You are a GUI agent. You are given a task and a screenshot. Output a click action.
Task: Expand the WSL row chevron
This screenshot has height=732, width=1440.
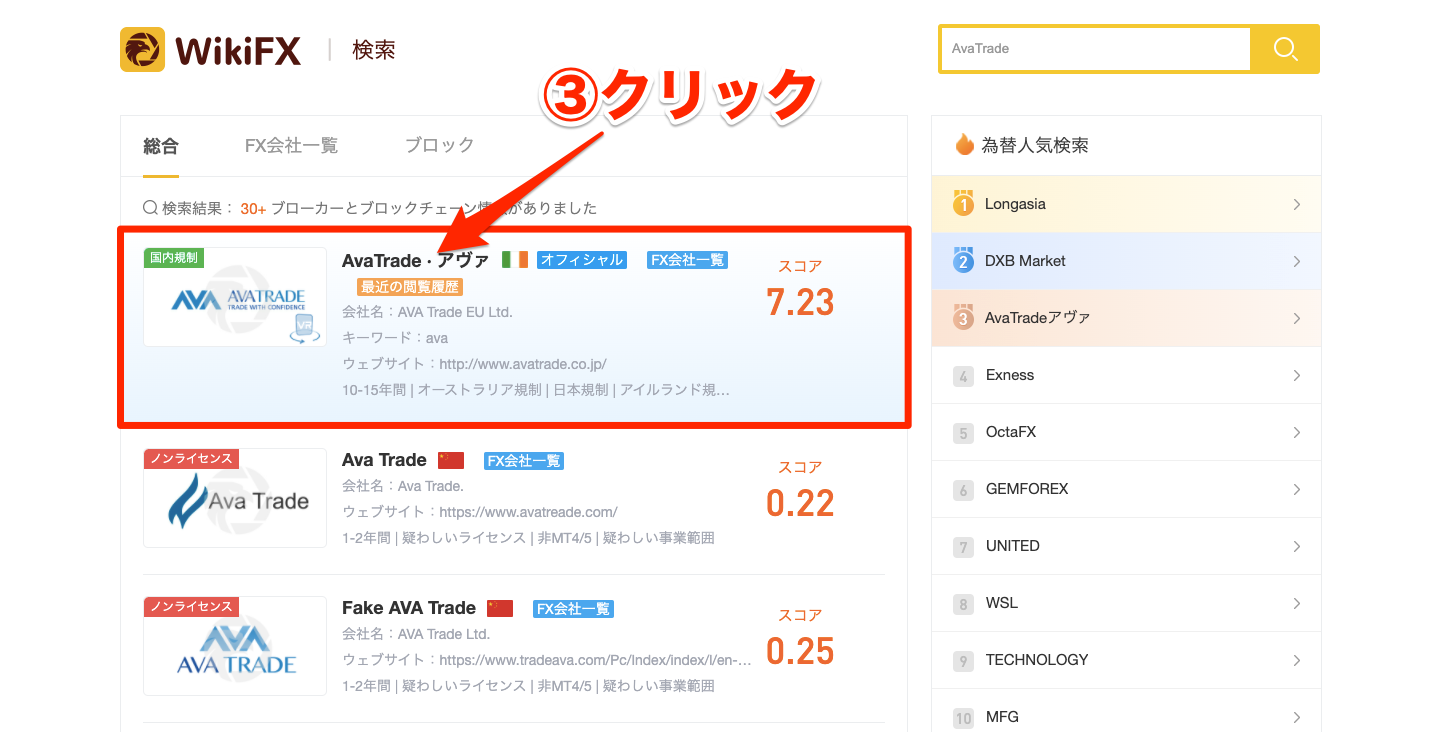[x=1297, y=603]
